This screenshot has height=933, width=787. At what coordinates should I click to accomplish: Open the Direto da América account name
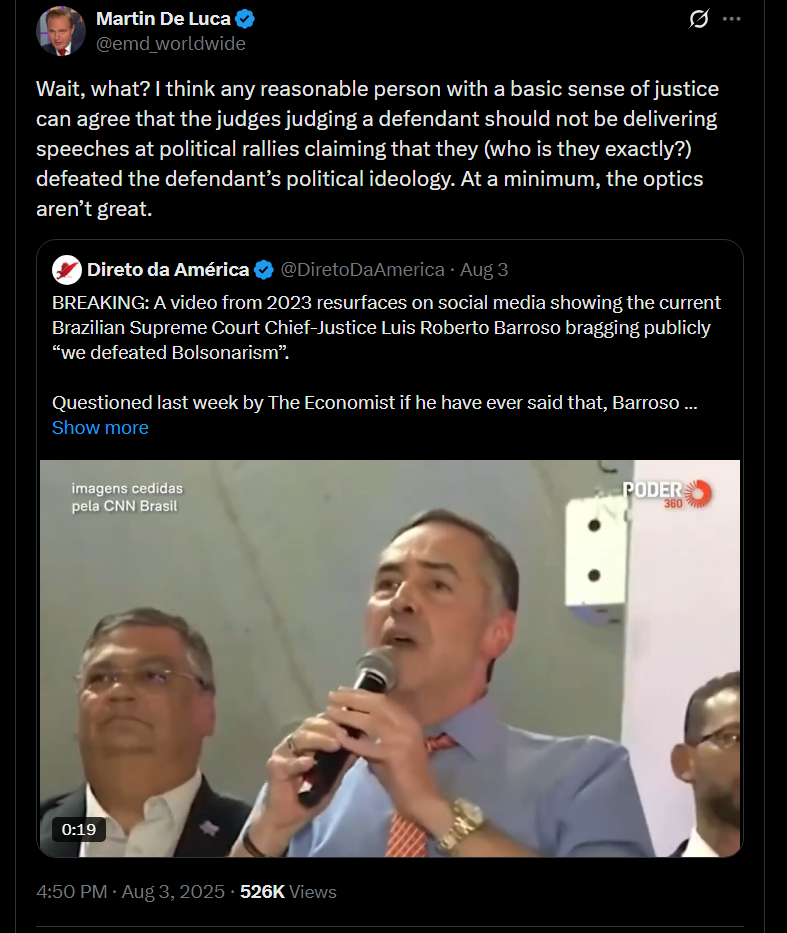(x=168, y=270)
